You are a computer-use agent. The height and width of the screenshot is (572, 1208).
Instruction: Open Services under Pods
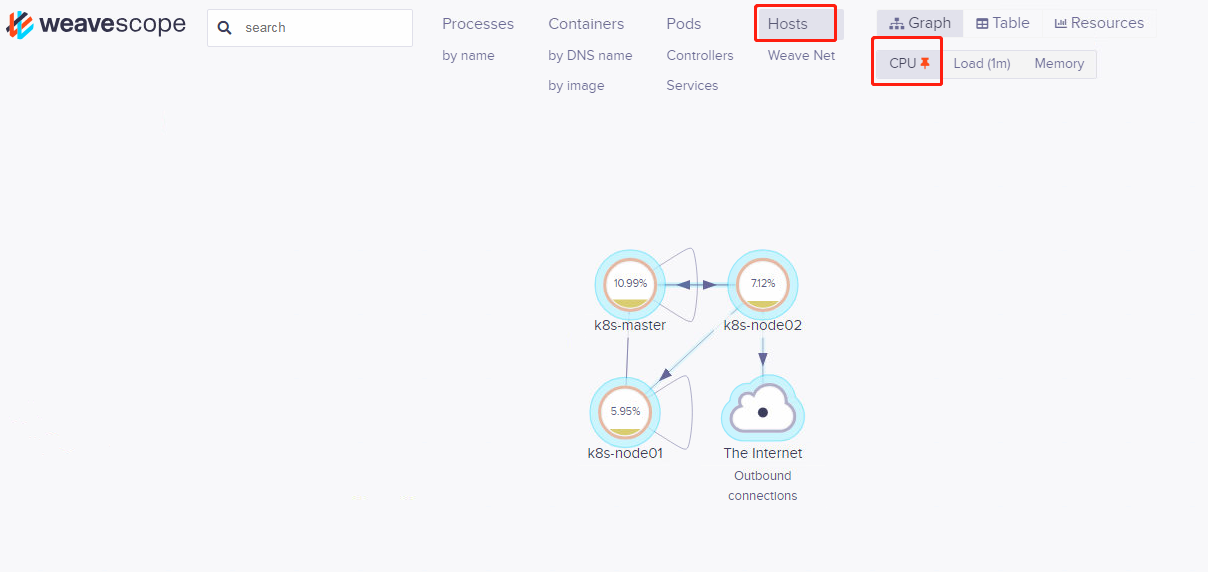click(692, 86)
